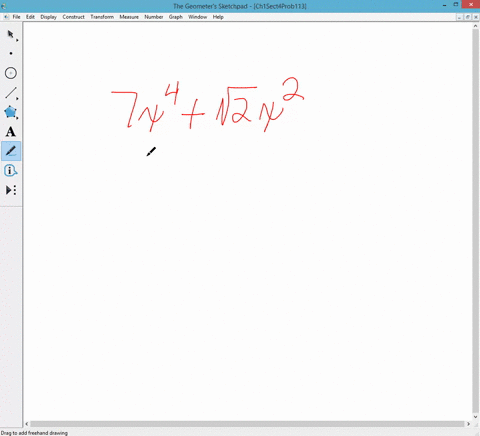This screenshot has width=480, height=436.
Task: Click the vertical scrollbar down arrow
Action: (x=476, y=417)
